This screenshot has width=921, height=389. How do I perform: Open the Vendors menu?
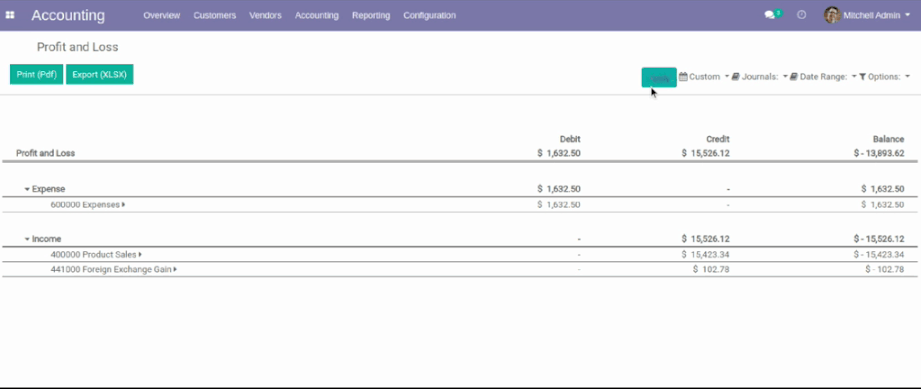point(265,15)
